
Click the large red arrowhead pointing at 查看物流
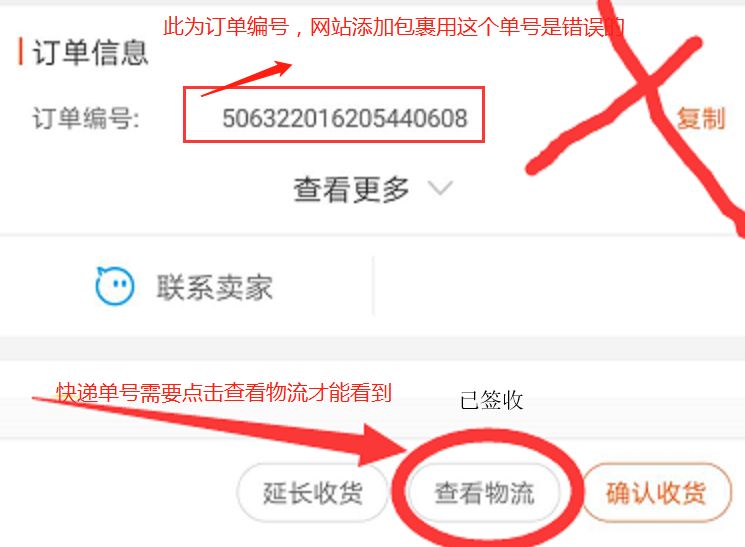pyautogui.click(x=382, y=445)
